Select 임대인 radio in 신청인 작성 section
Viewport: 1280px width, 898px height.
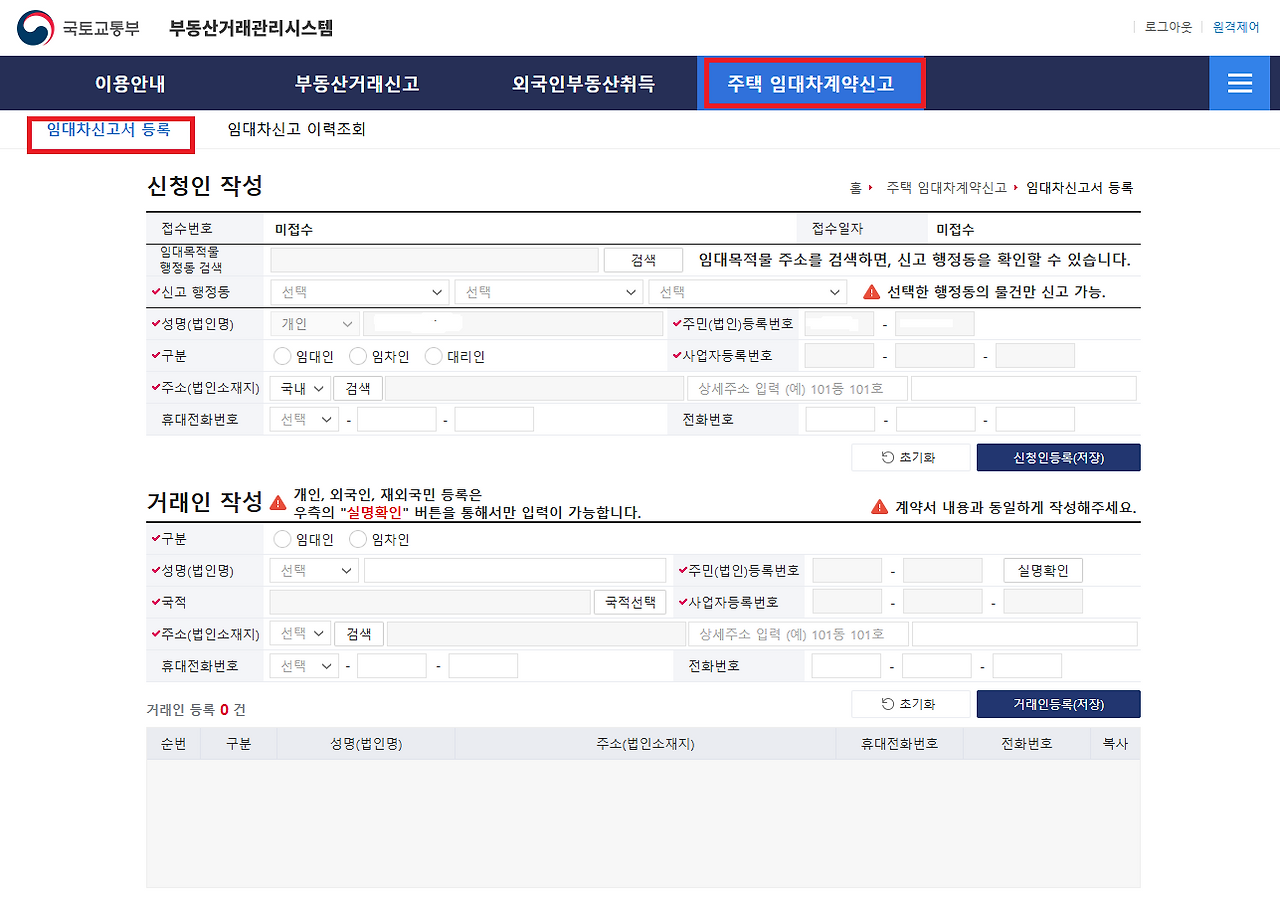tap(282, 355)
